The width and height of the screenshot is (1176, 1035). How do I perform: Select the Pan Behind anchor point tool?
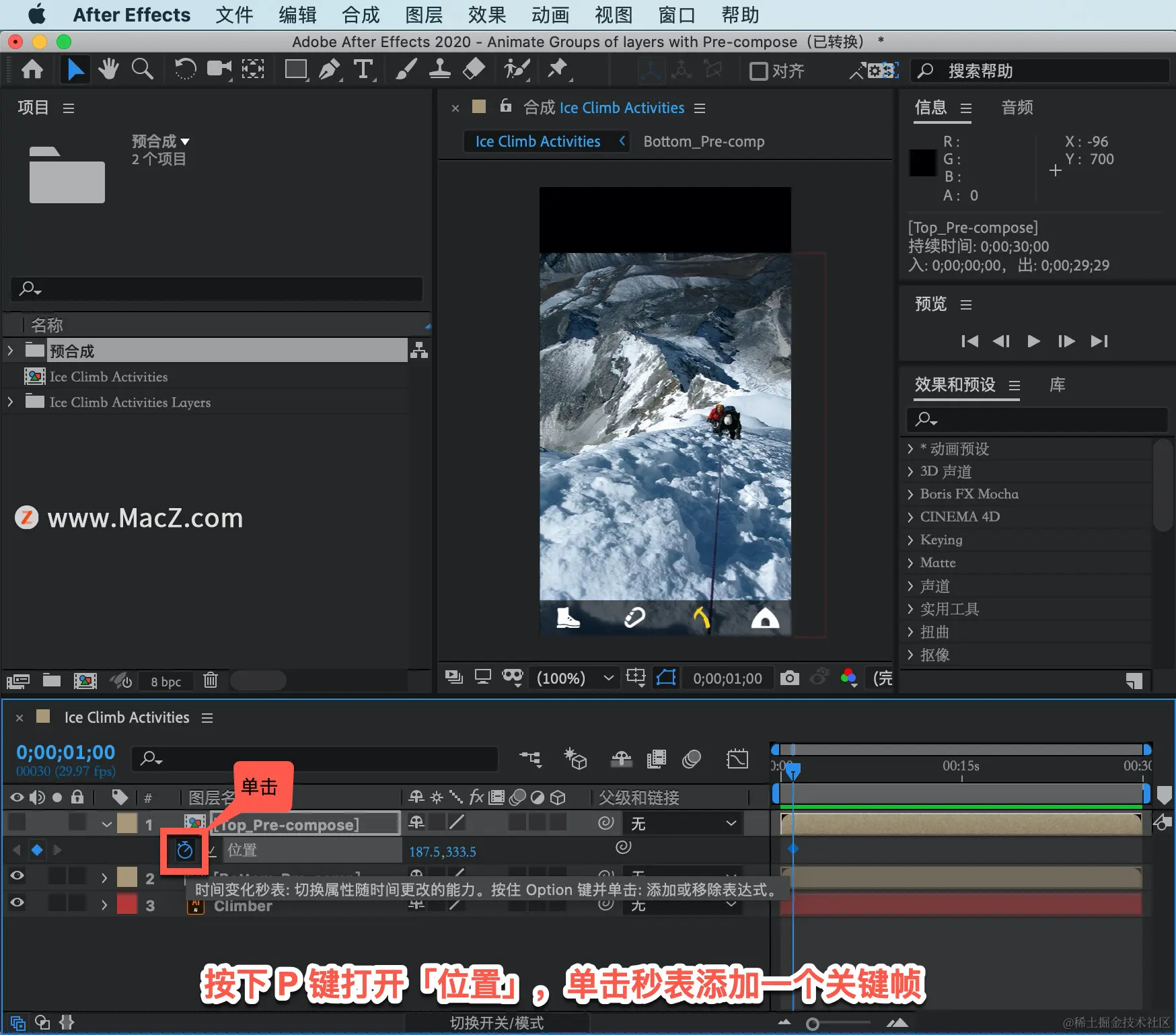(x=253, y=69)
